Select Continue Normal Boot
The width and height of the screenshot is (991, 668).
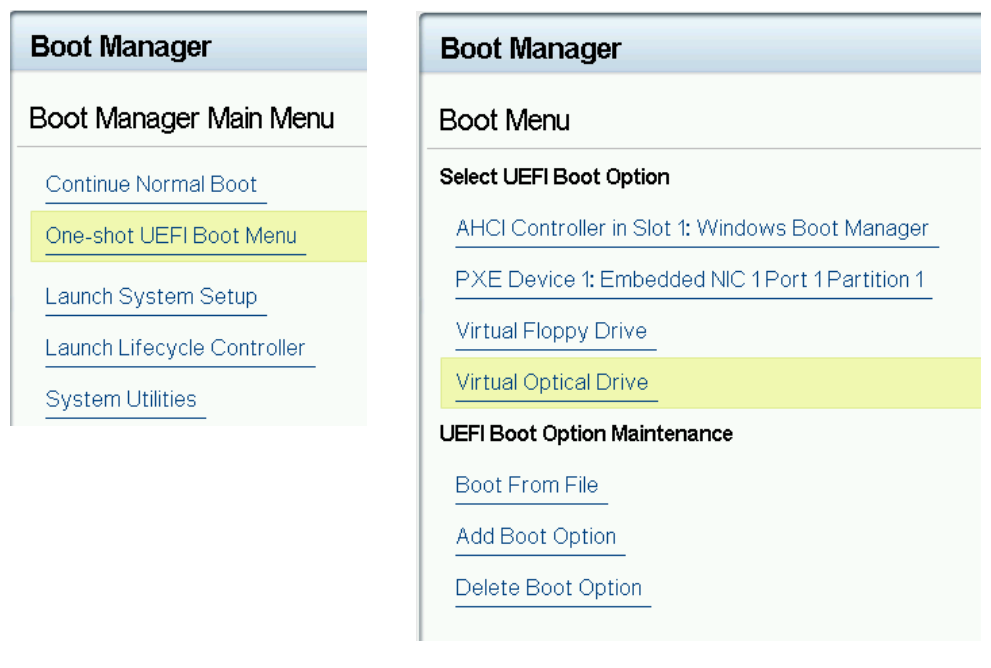click(152, 184)
